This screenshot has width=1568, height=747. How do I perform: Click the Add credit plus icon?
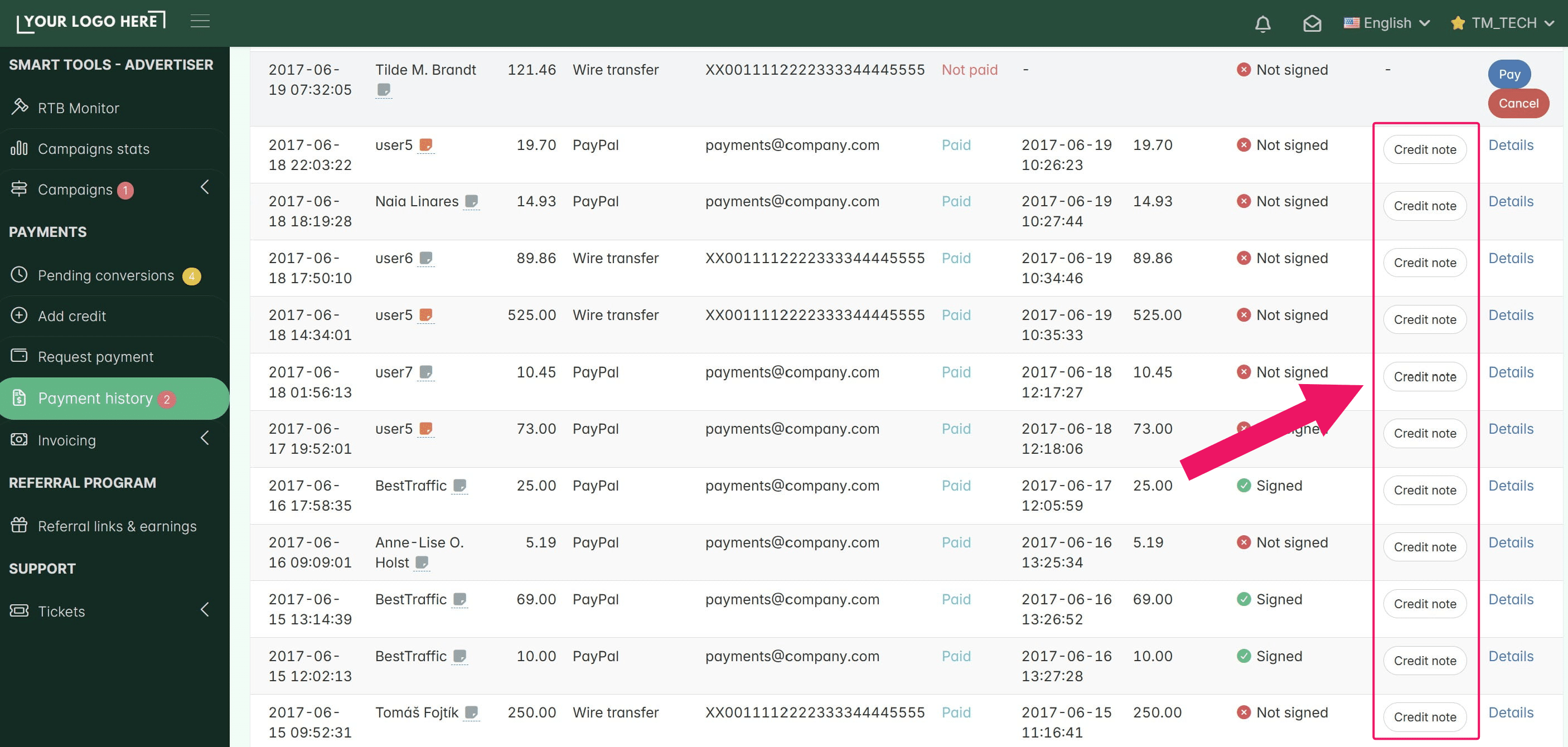pyautogui.click(x=20, y=315)
